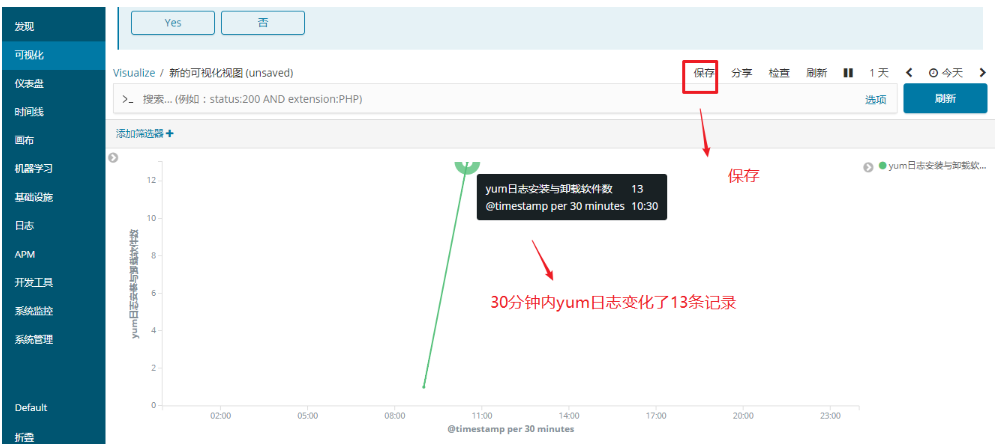This screenshot has height=445, width=1004.
Task: Go to the Visualize breadcrumb link
Action: click(134, 73)
